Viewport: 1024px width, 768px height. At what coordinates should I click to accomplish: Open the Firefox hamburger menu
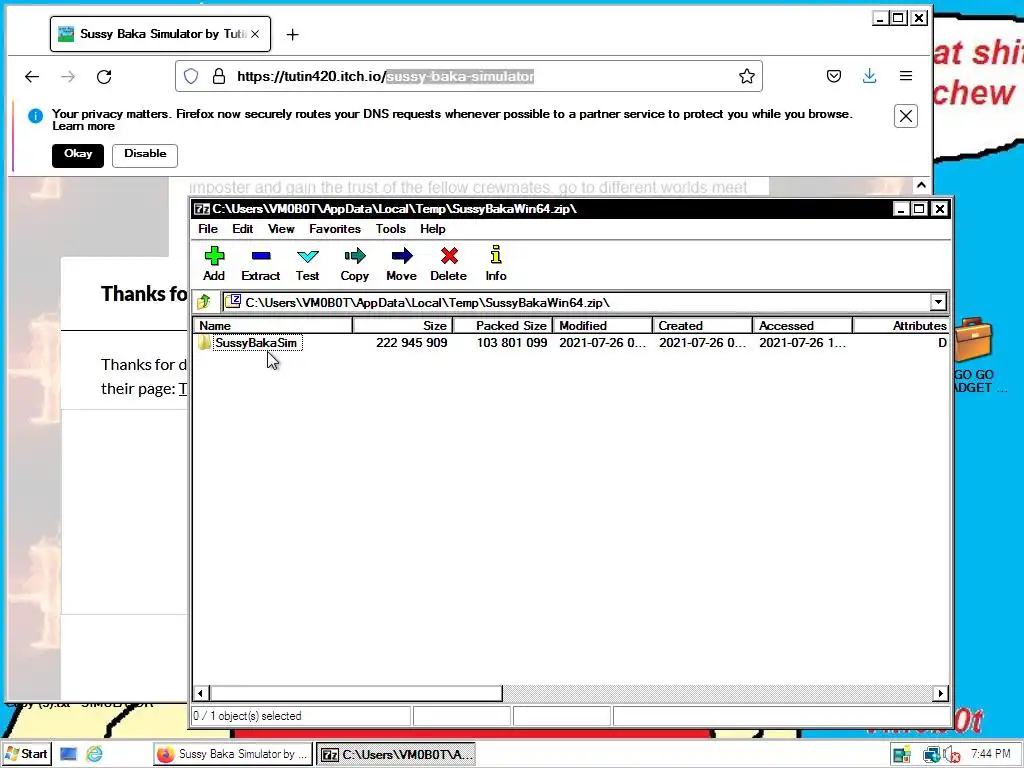pos(906,76)
